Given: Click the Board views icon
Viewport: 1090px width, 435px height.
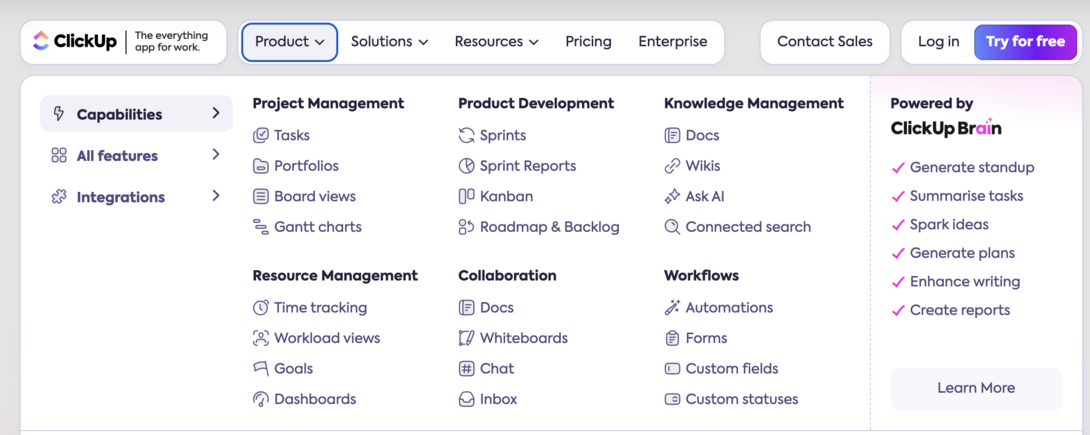Looking at the screenshot, I should click(261, 197).
